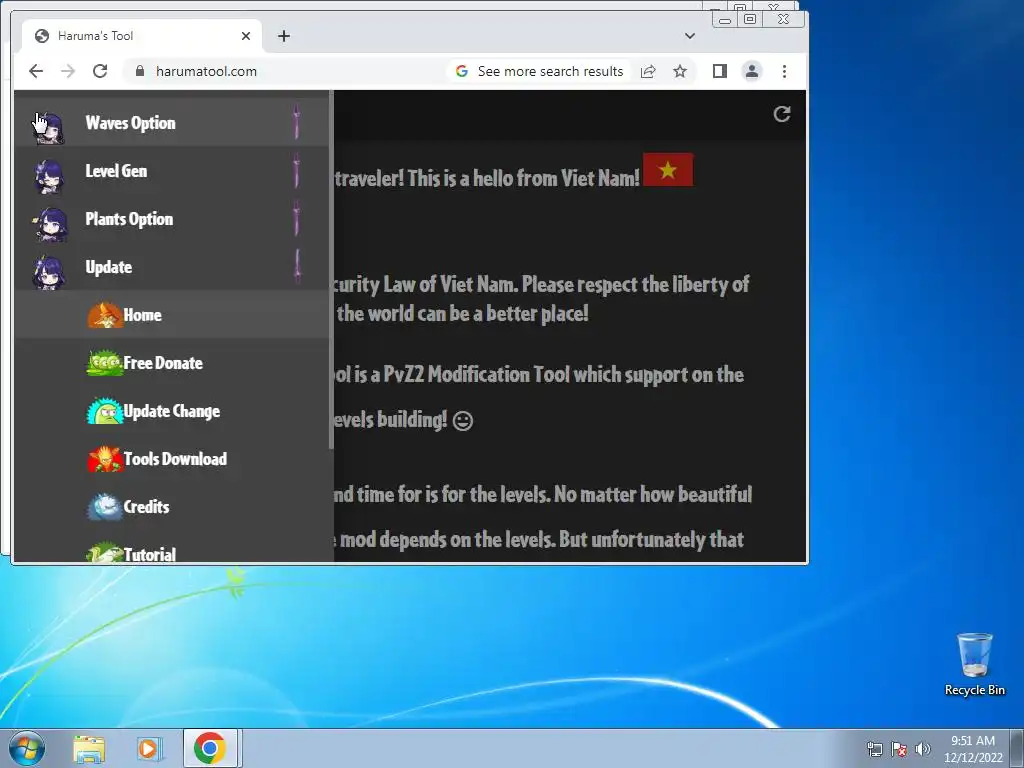Click the threepeater icon next to Free Donate
Screen dimensions: 1024x768
point(105,363)
